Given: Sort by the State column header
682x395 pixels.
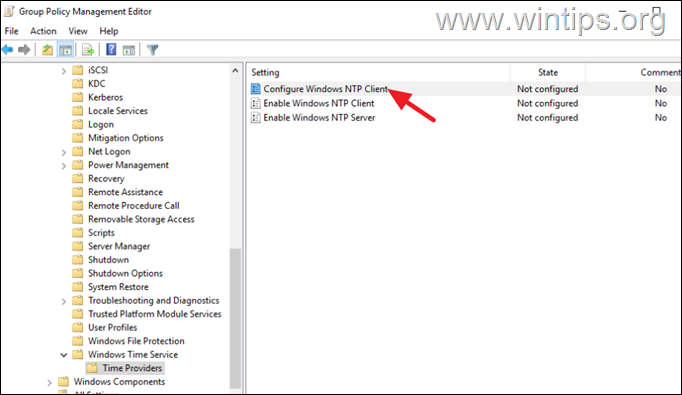Looking at the screenshot, I should pos(548,72).
